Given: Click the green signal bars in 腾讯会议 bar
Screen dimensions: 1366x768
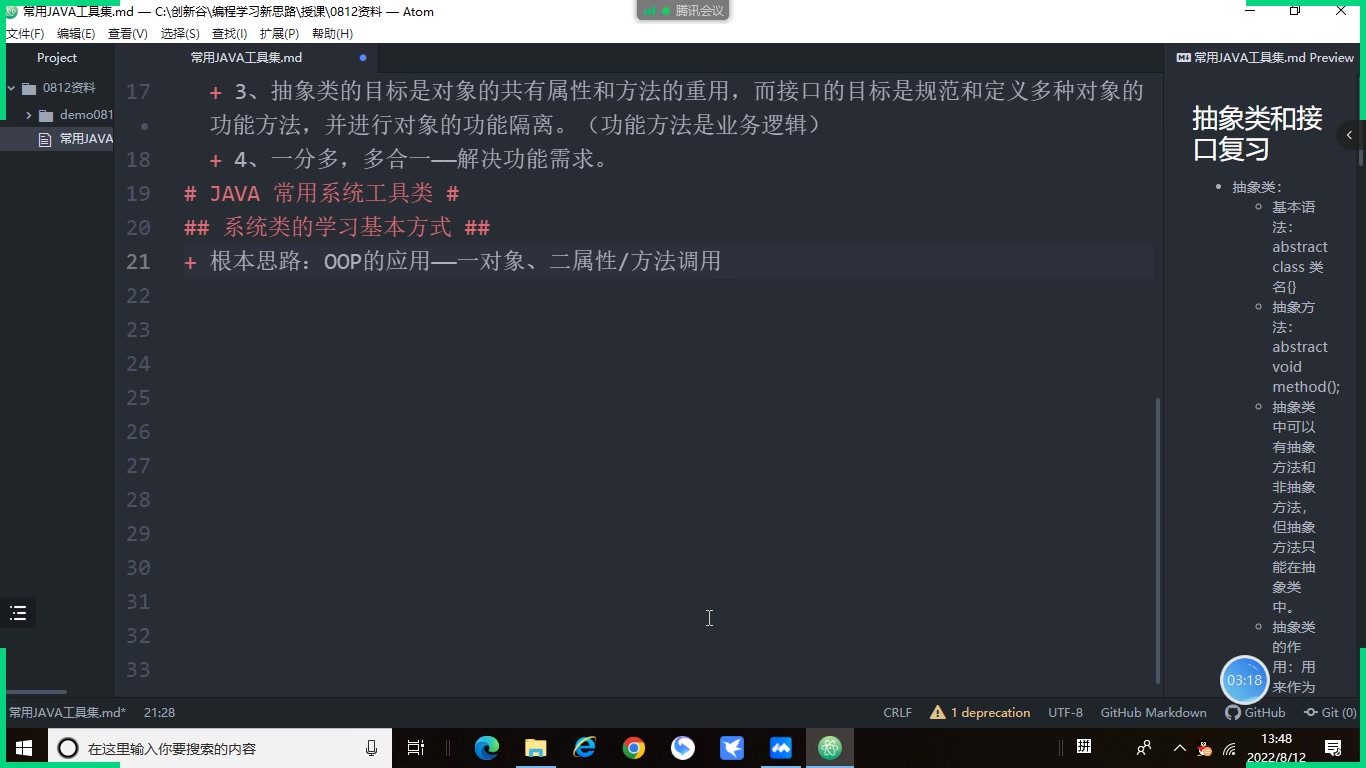Looking at the screenshot, I should click(x=650, y=11).
